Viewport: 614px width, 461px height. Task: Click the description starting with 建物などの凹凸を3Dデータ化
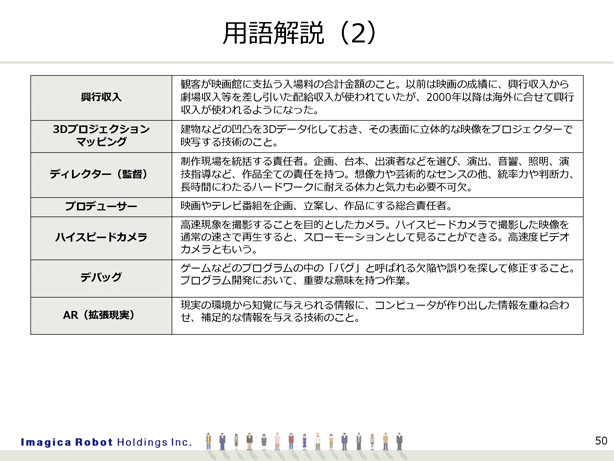(x=376, y=136)
